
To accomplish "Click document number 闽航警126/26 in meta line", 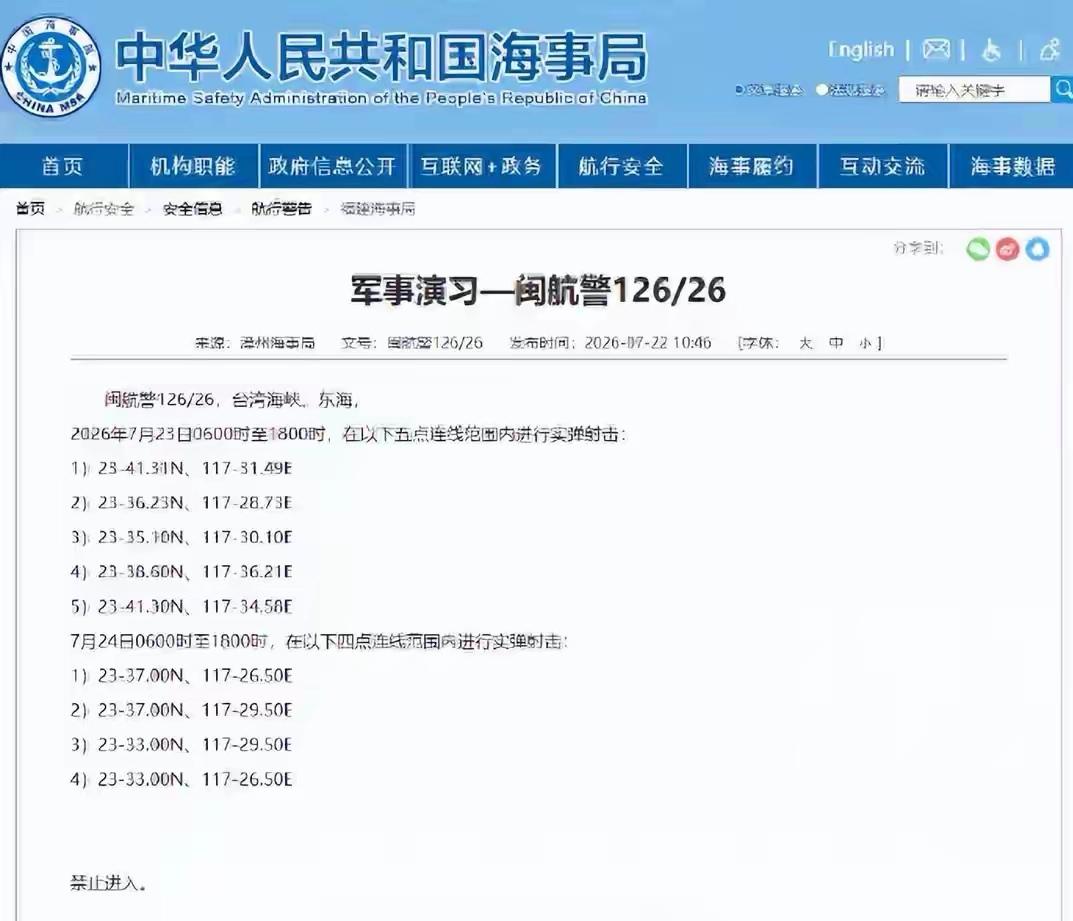I will tap(435, 343).
